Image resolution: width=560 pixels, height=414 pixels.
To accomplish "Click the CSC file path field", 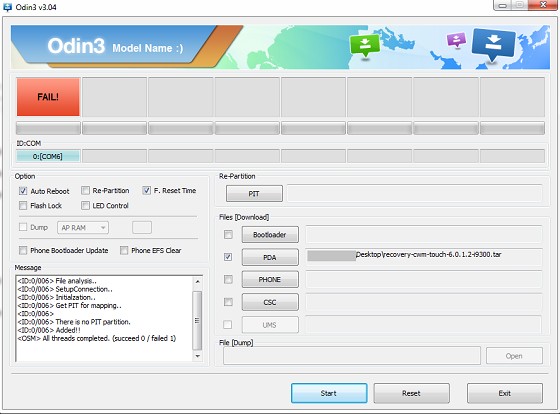I will [x=424, y=302].
